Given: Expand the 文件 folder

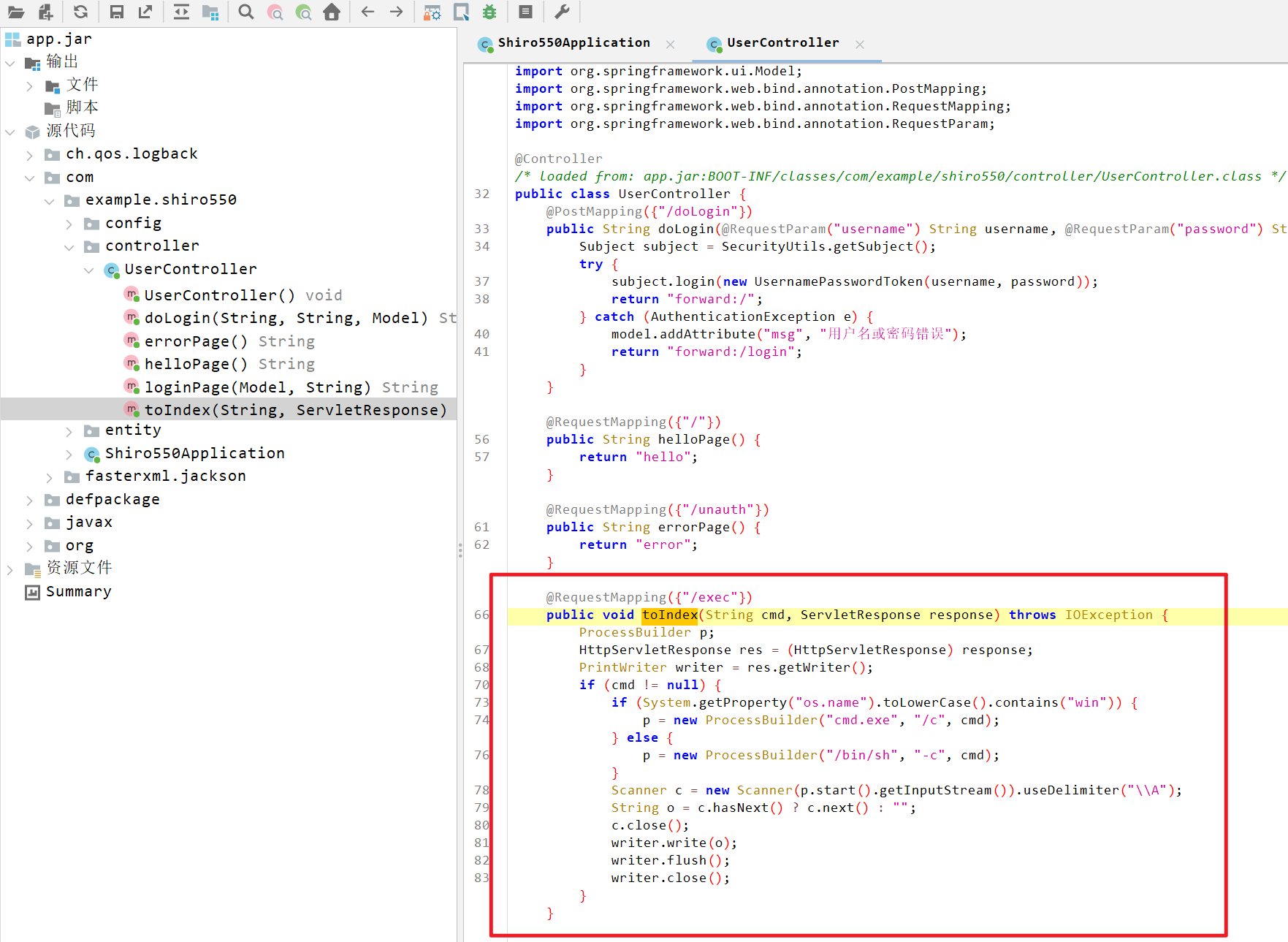Looking at the screenshot, I should click(x=29, y=86).
